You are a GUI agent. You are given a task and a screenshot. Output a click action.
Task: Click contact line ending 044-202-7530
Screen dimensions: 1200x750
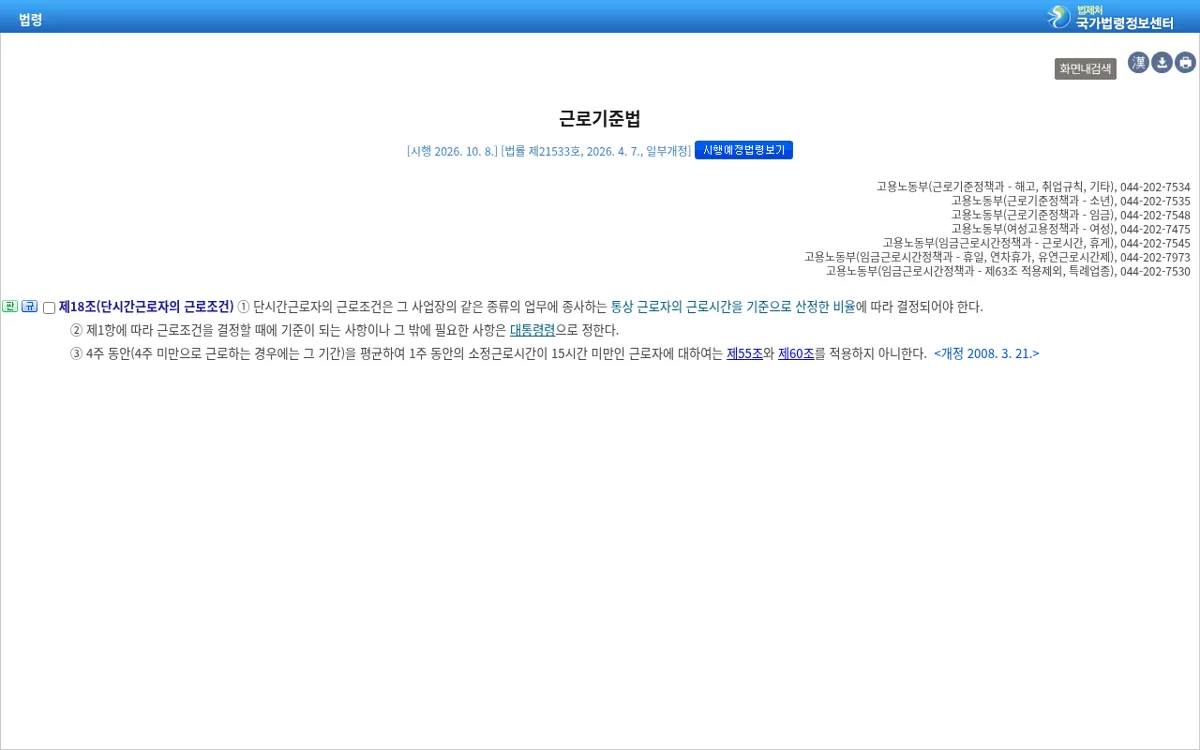pos(1008,271)
